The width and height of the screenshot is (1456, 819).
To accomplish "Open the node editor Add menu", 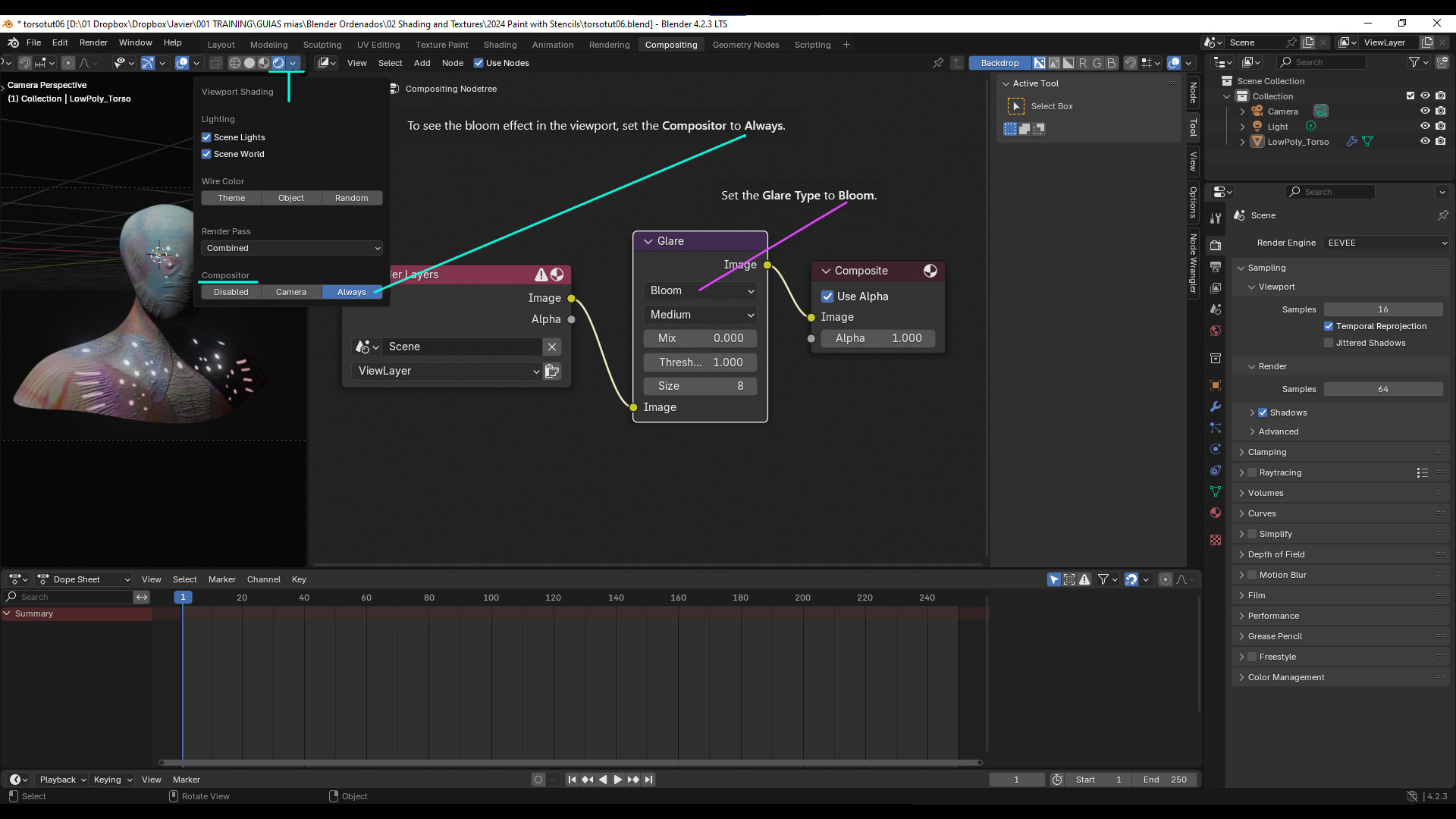I will pyautogui.click(x=422, y=63).
